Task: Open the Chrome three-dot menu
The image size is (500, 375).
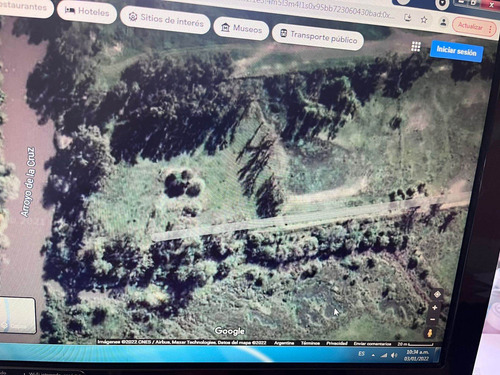Action: [x=490, y=29]
